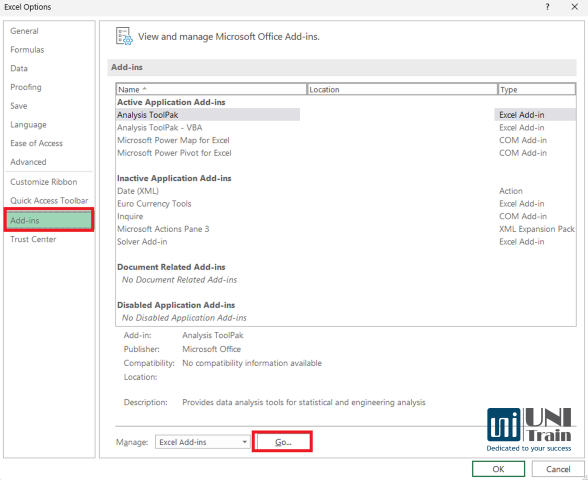This screenshot has width=588, height=480.
Task: Select the Inquire add-in row
Action: 346,216
